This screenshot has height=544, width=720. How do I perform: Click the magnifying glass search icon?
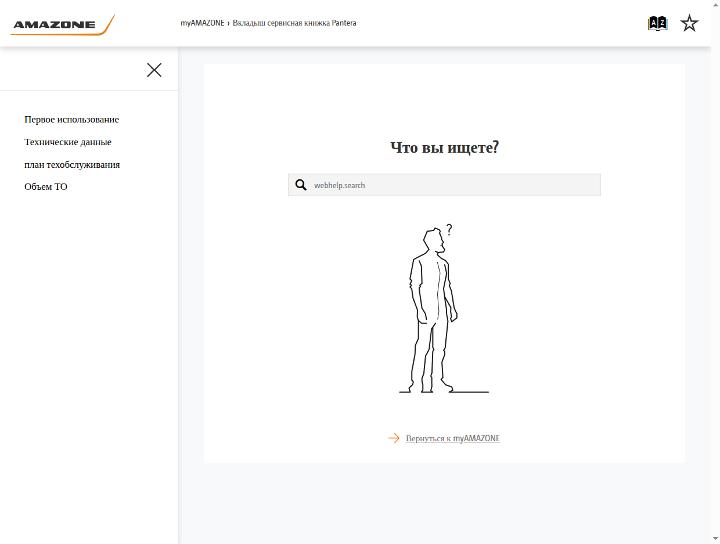(x=301, y=185)
